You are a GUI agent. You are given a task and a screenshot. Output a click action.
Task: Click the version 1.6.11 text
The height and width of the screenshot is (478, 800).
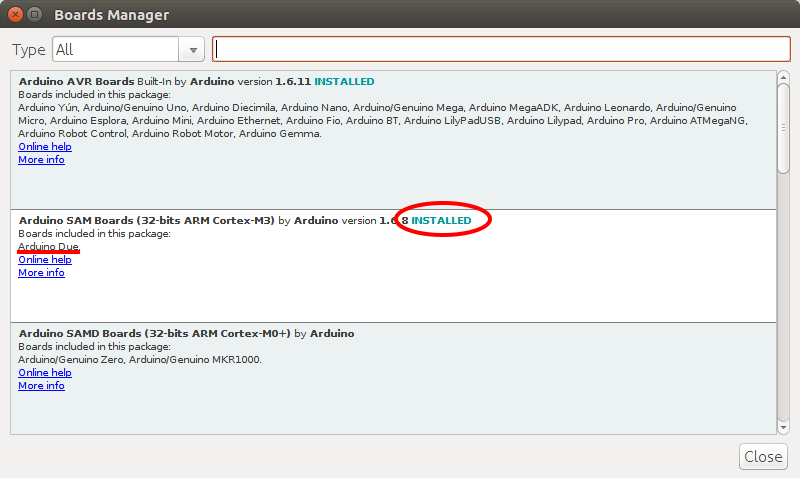coord(274,82)
